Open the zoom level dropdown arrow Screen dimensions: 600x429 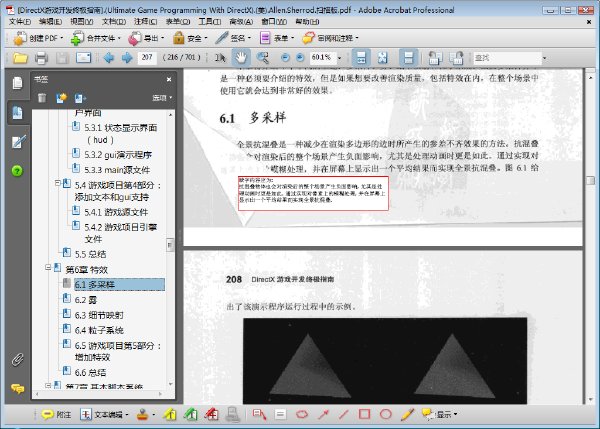[339, 58]
